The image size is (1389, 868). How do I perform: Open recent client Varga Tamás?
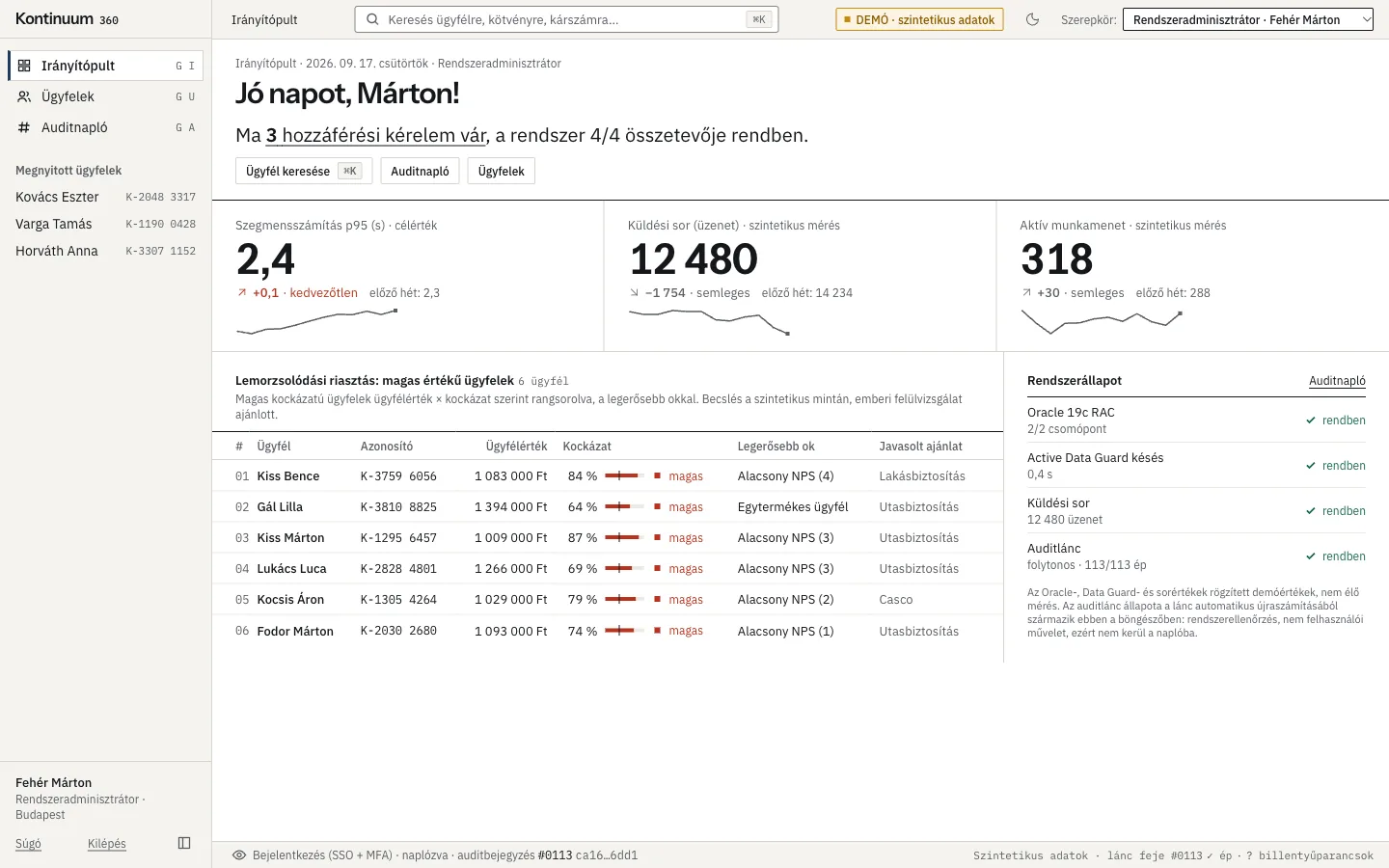tap(106, 224)
